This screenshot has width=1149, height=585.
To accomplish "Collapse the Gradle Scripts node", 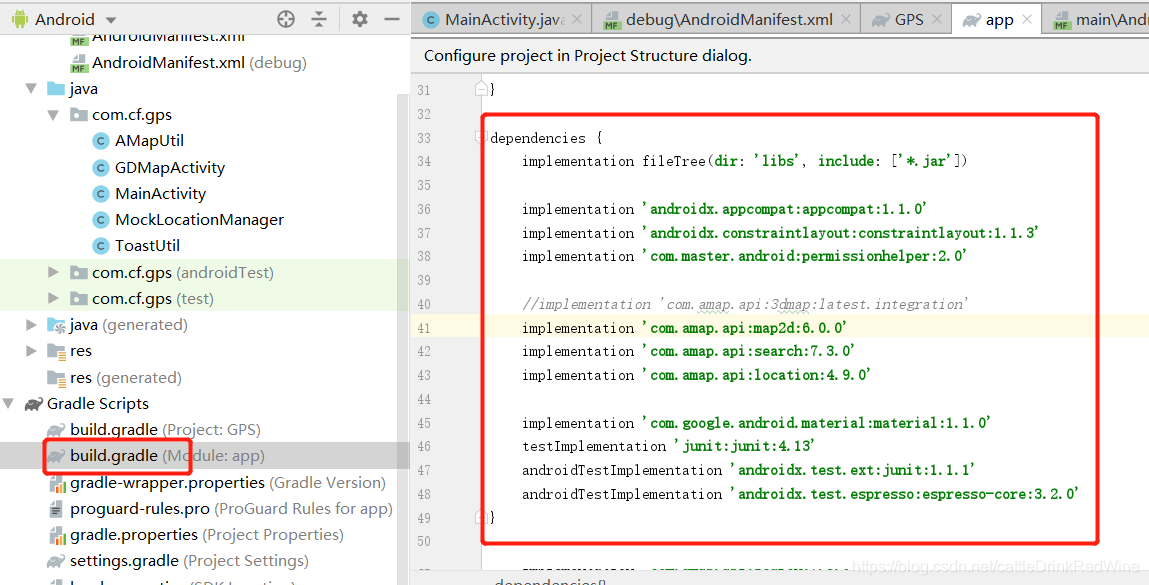I will 9,404.
